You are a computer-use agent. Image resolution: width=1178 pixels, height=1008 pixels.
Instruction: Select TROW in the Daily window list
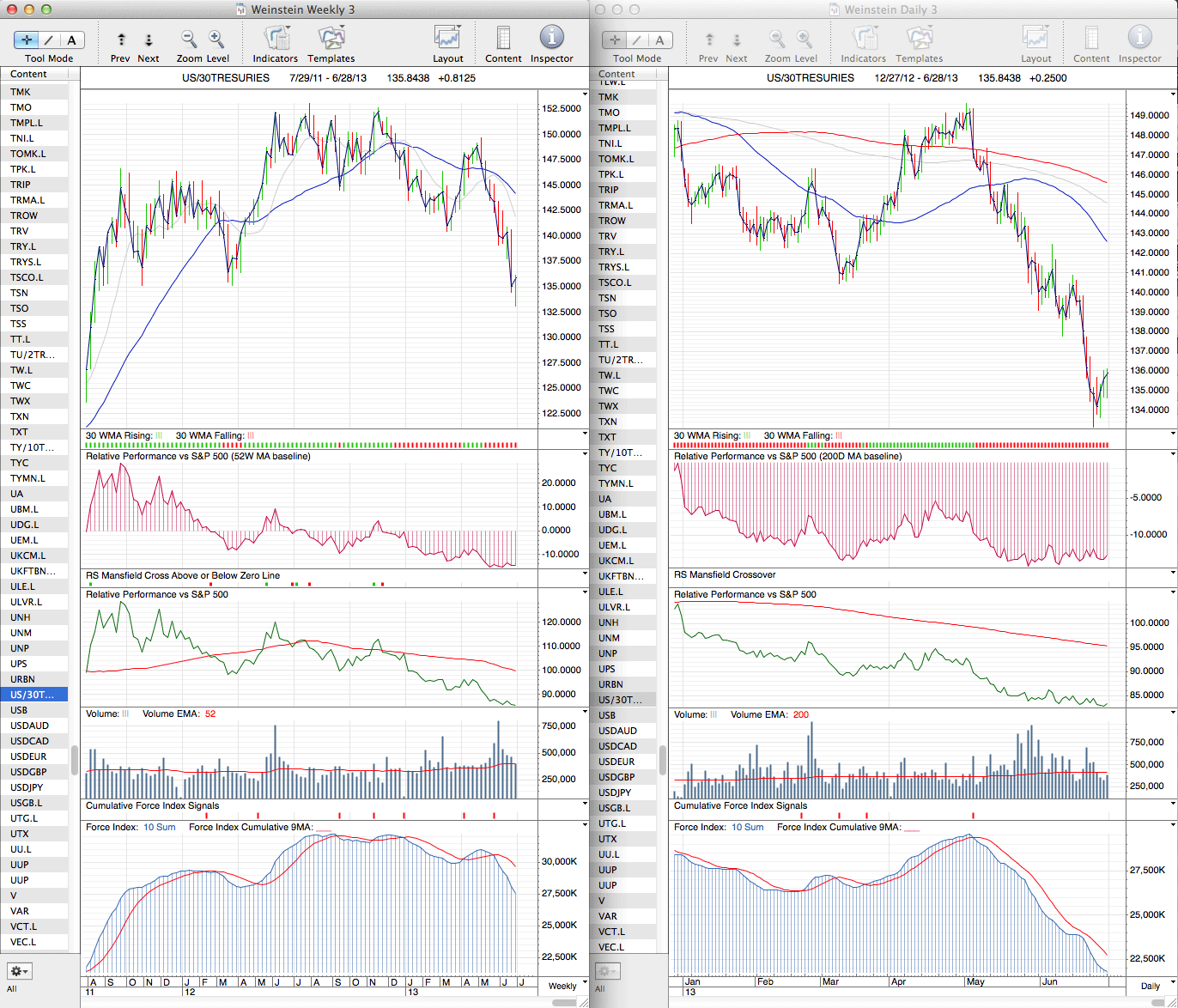click(x=612, y=221)
